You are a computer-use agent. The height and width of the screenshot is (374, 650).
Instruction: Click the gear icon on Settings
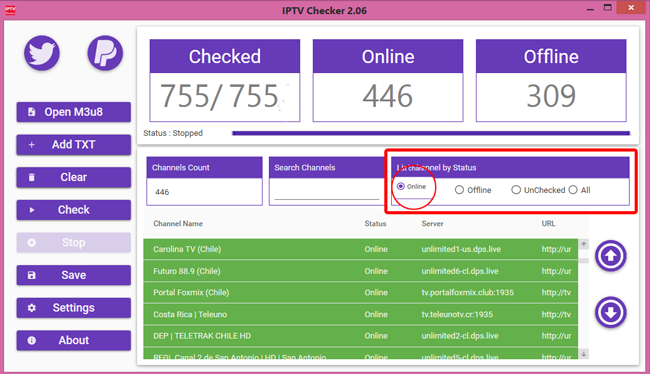[x=32, y=308]
